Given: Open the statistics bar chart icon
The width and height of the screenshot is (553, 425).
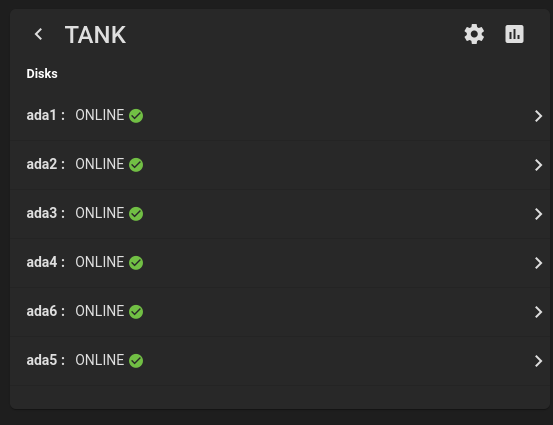Looking at the screenshot, I should tap(514, 34).
